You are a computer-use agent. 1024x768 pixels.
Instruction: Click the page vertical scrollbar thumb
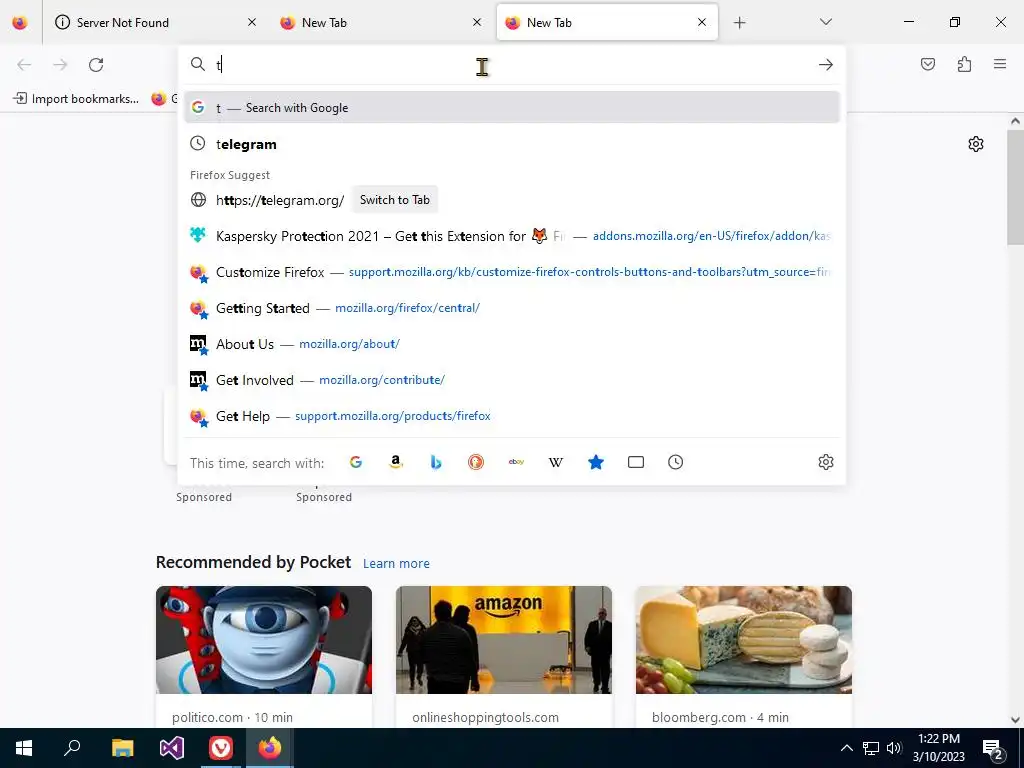(1015, 188)
